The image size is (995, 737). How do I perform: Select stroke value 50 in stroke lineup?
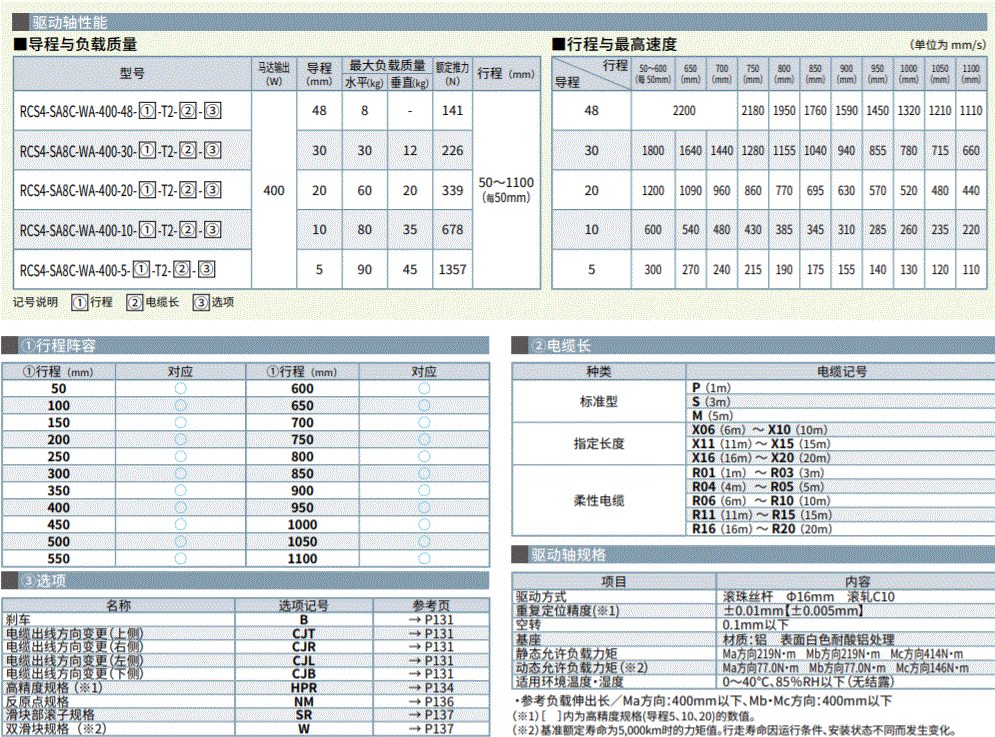58,388
